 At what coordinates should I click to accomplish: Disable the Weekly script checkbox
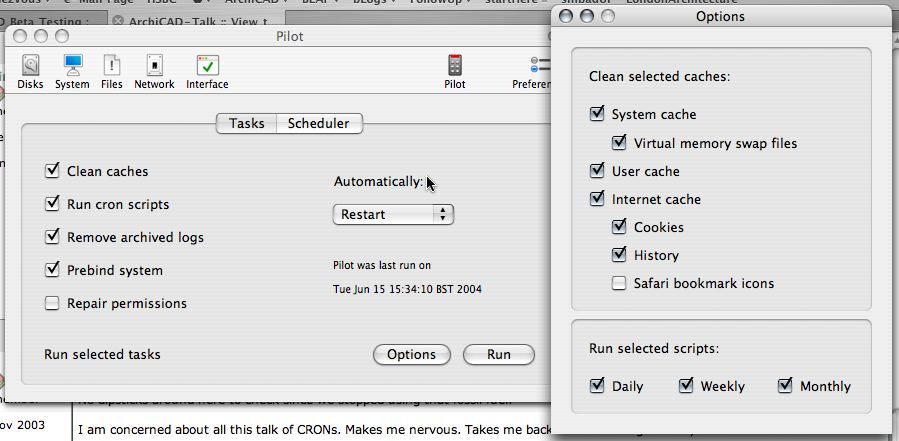686,386
